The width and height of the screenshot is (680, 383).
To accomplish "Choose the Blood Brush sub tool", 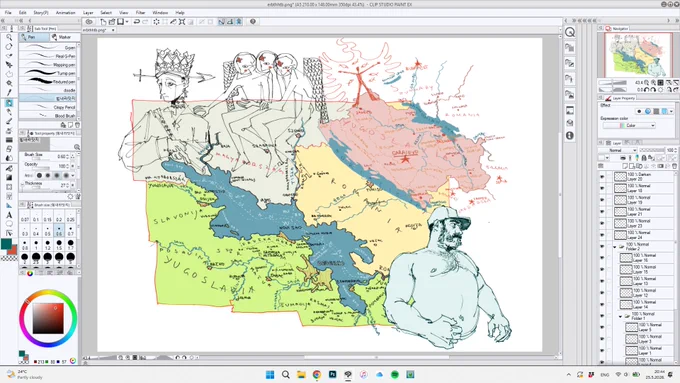I will coord(48,115).
